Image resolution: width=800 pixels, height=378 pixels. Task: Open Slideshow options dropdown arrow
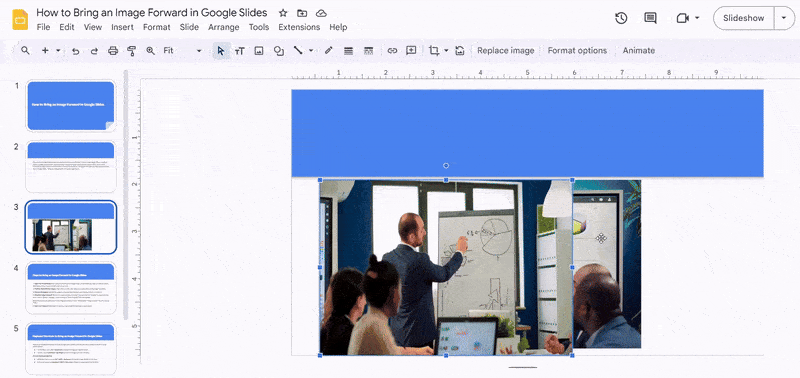tap(784, 18)
